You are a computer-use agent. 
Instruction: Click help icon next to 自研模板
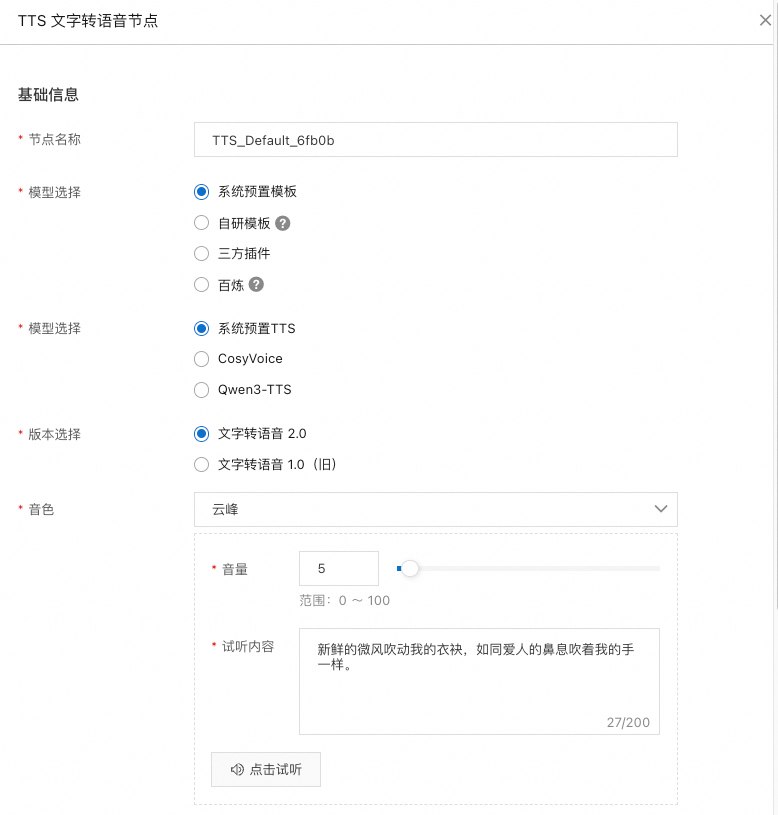pyautogui.click(x=283, y=224)
